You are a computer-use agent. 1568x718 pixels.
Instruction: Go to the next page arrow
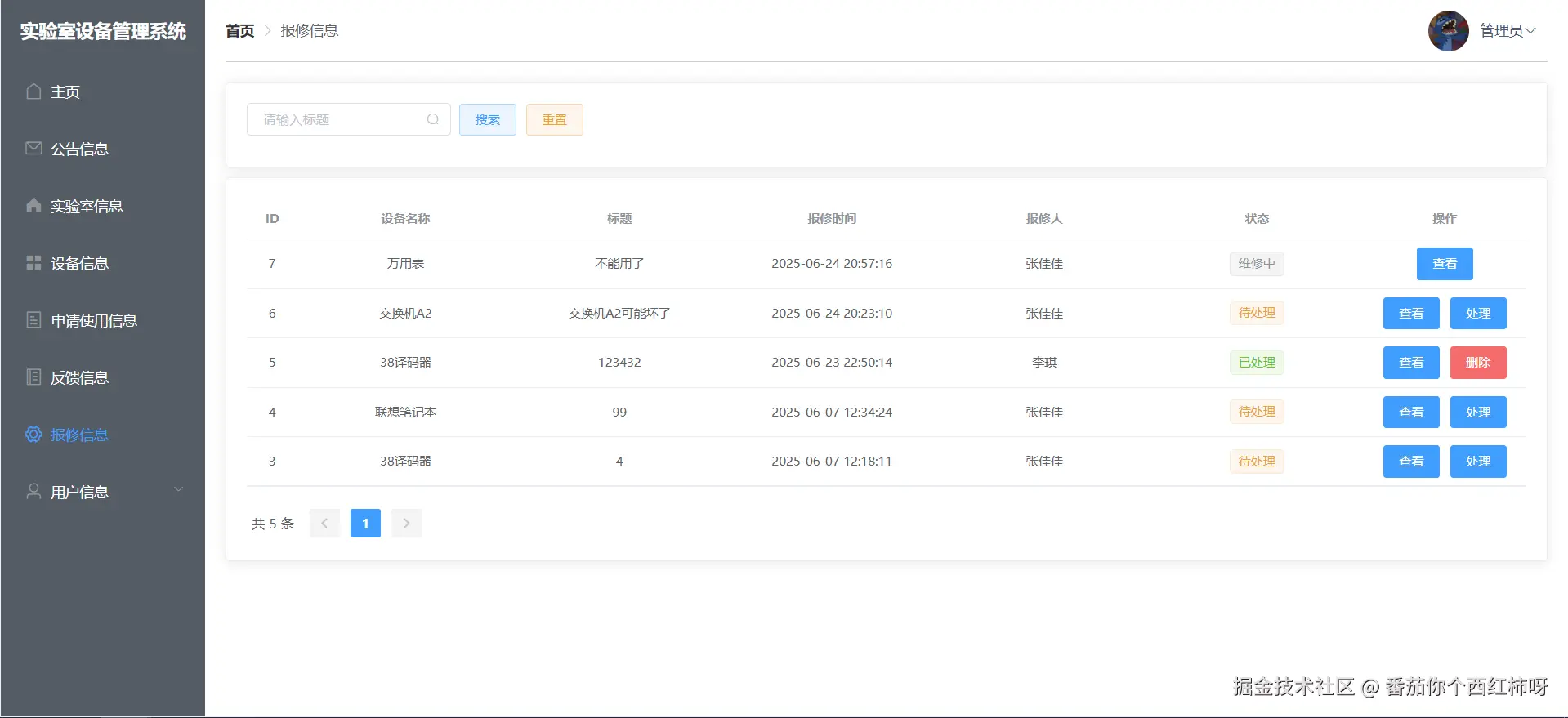point(406,523)
